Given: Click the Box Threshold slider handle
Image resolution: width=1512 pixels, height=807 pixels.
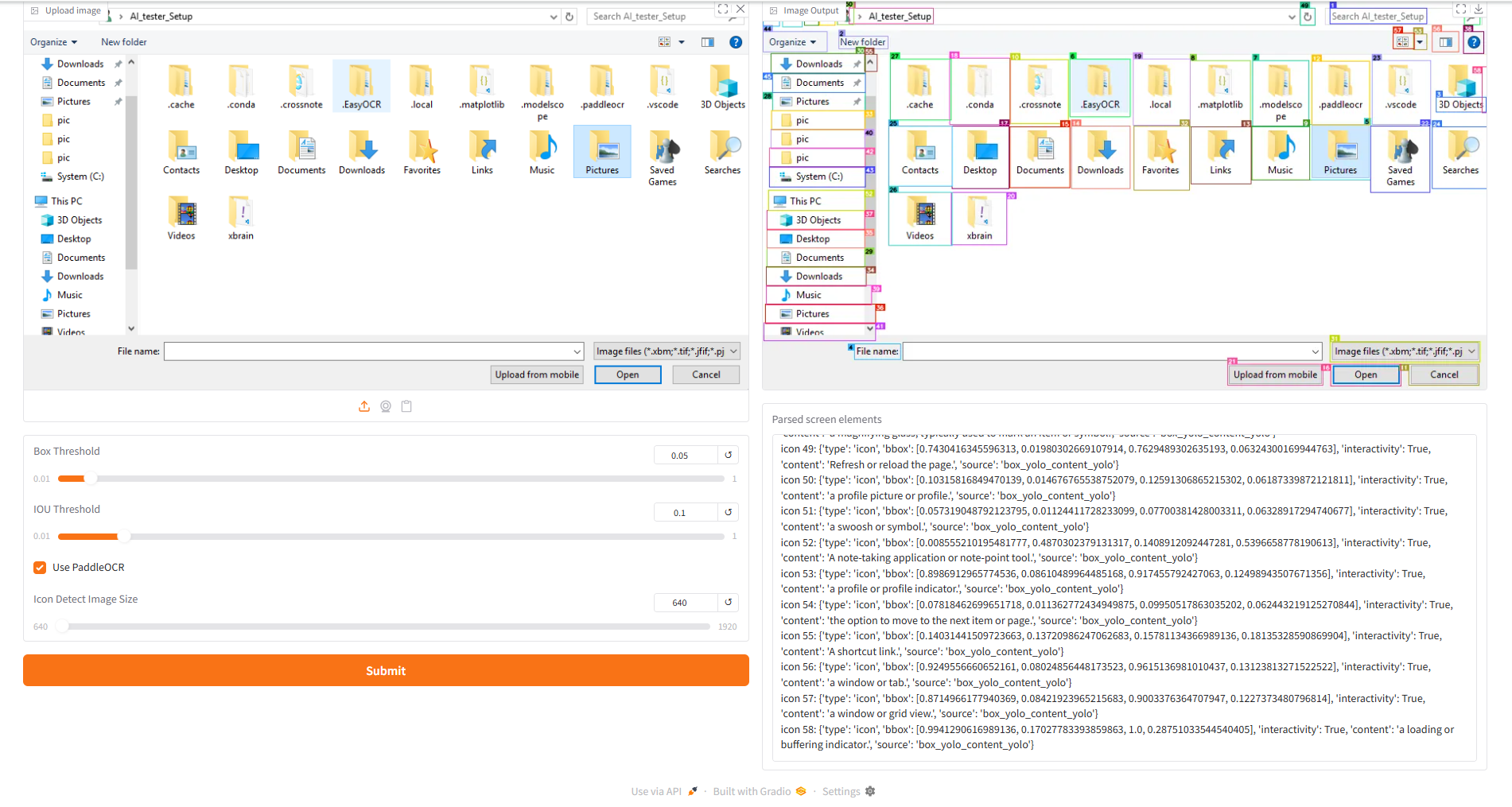Looking at the screenshot, I should (91, 479).
